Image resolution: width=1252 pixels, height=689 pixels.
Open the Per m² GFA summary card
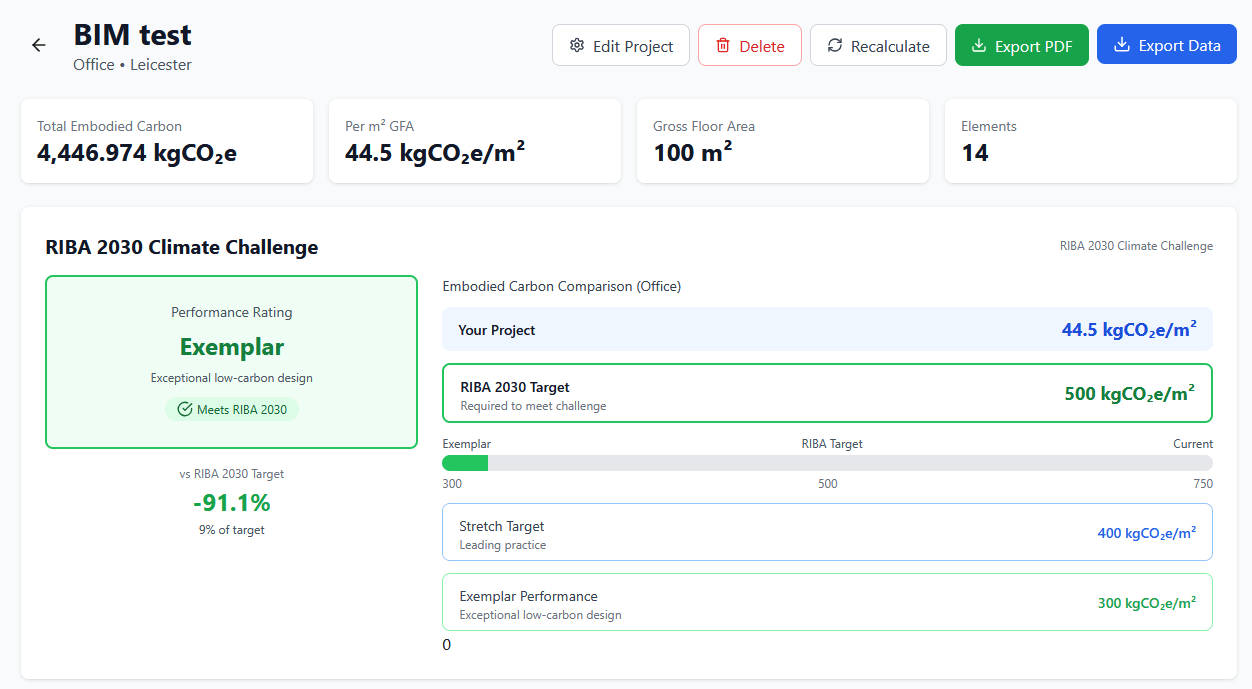pos(475,141)
